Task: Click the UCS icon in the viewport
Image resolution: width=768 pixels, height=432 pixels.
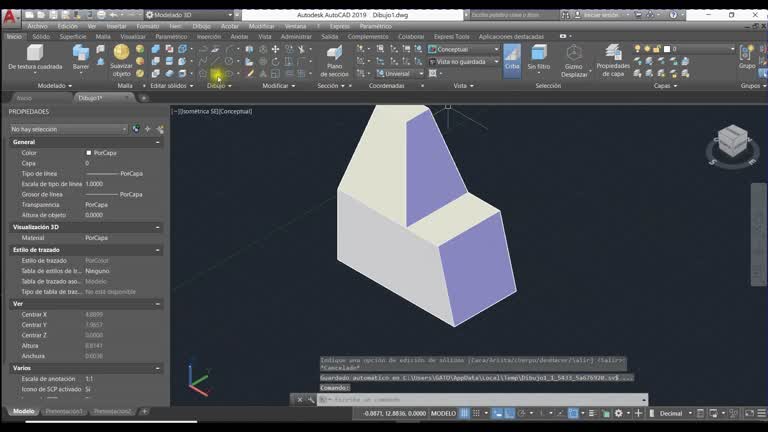Action: pyautogui.click(x=199, y=380)
